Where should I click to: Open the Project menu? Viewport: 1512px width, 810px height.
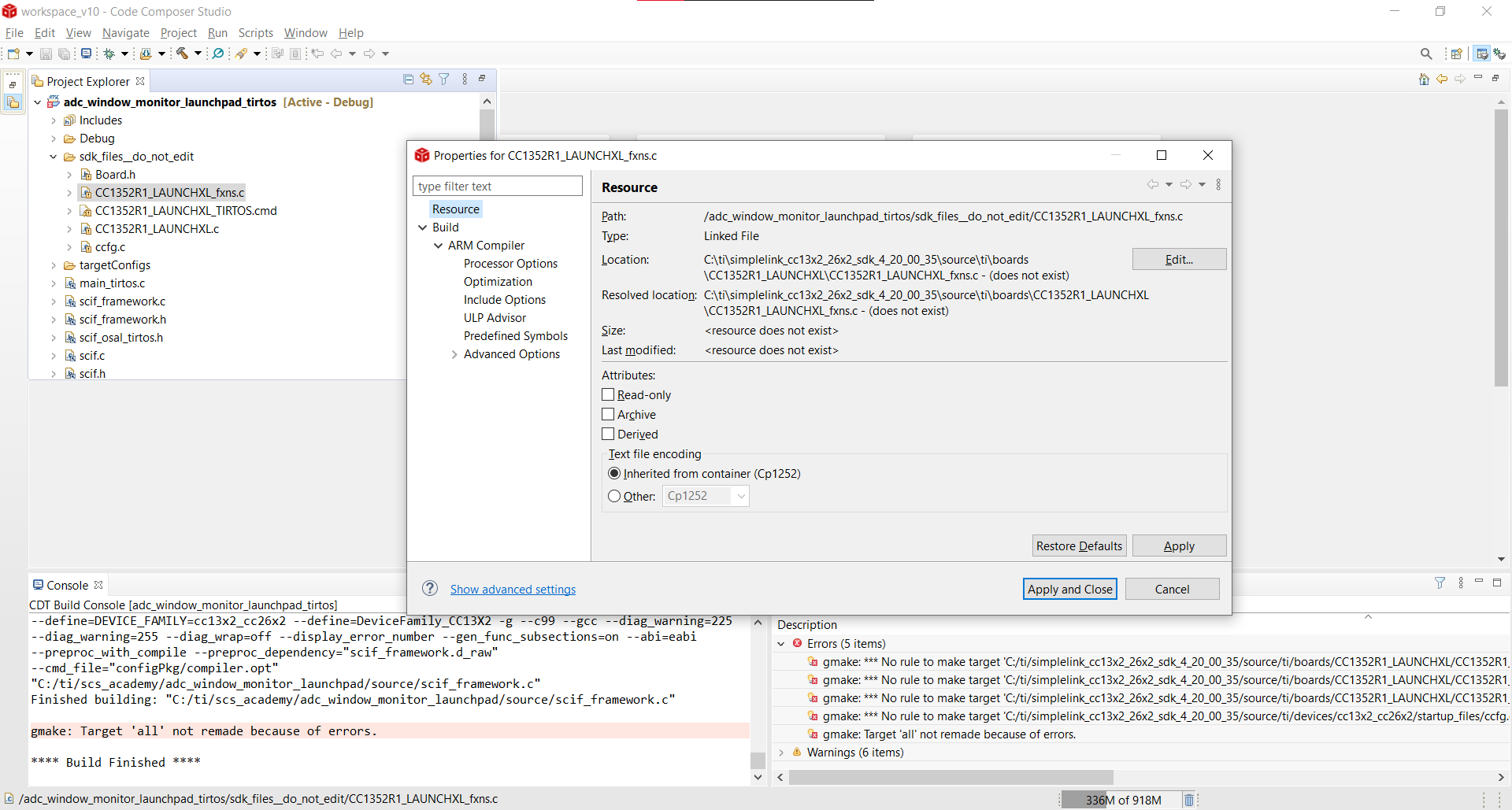[179, 33]
